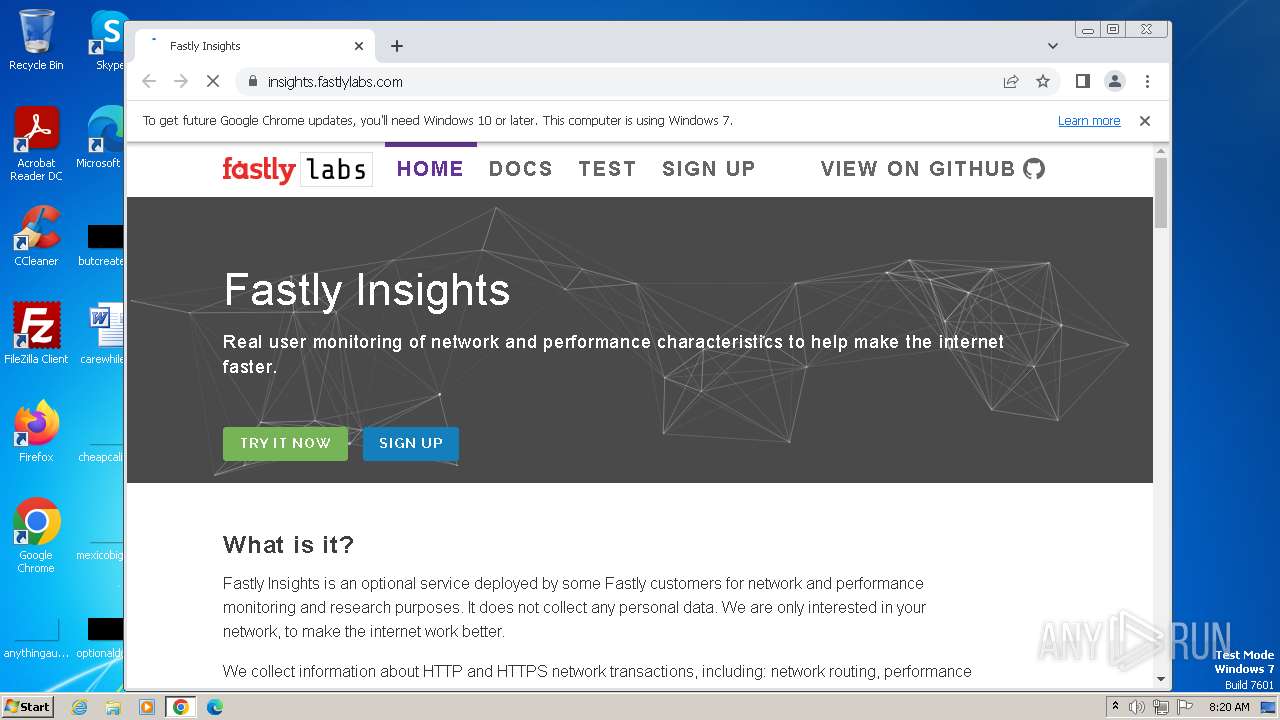Open carewhile Word document on desktop

point(102,333)
